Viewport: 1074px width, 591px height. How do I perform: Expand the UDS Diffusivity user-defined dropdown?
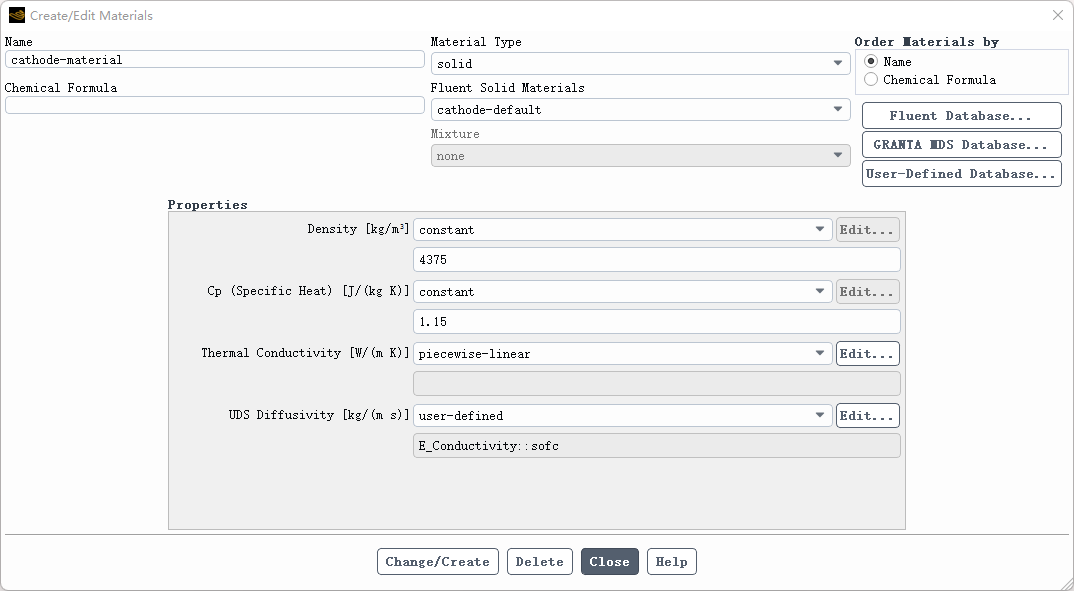tap(622, 416)
